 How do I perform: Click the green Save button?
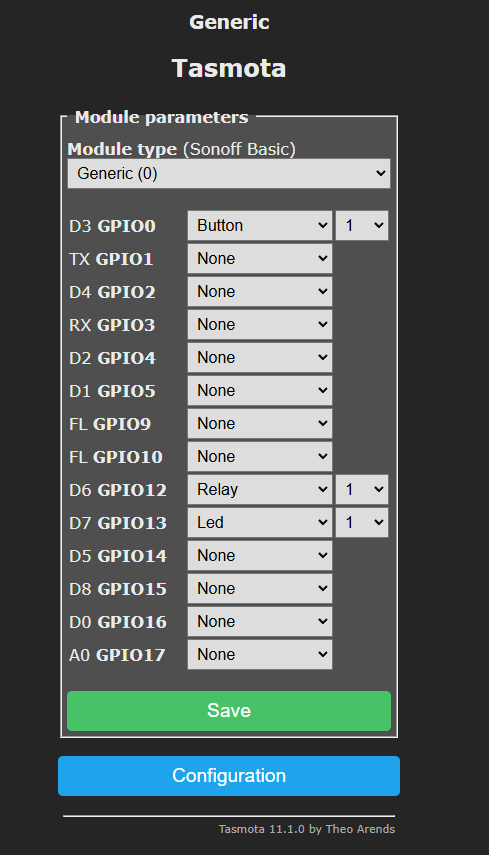pos(229,711)
